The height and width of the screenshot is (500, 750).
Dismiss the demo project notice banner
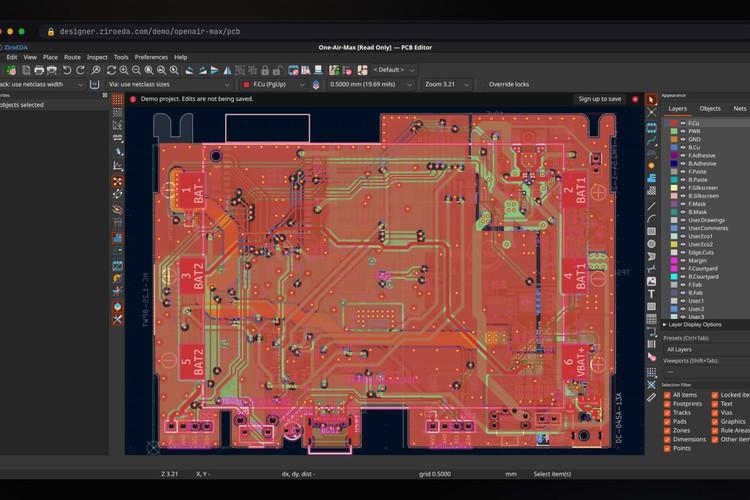pyautogui.click(x=635, y=99)
